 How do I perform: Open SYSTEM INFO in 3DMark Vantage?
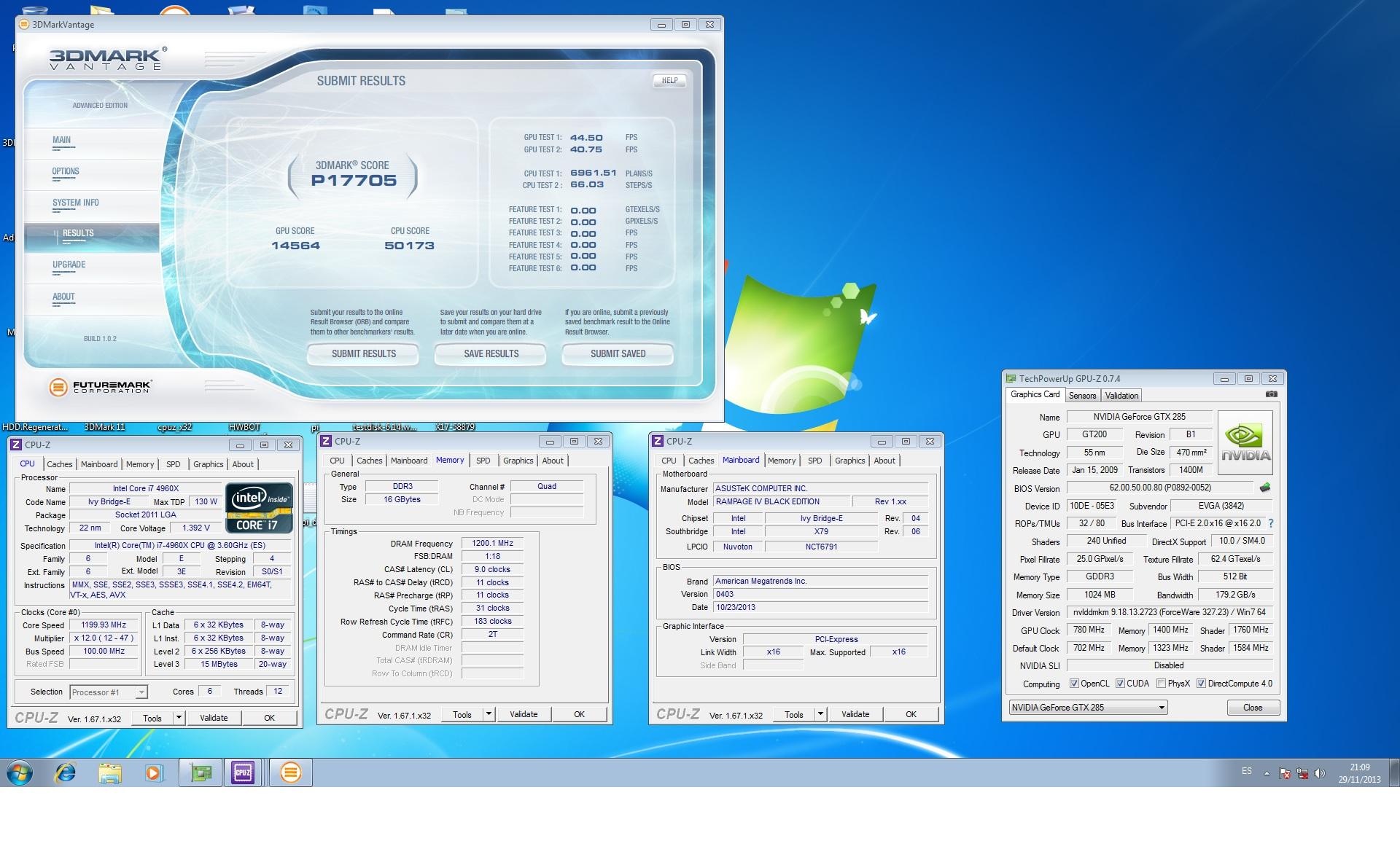tap(76, 203)
